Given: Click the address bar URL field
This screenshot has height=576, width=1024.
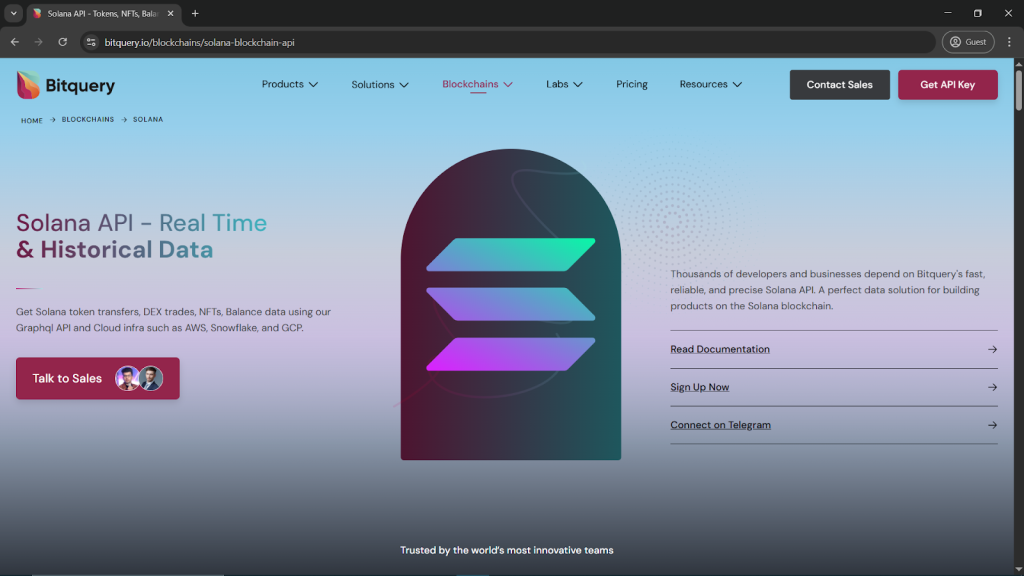Looking at the screenshot, I should [509, 42].
